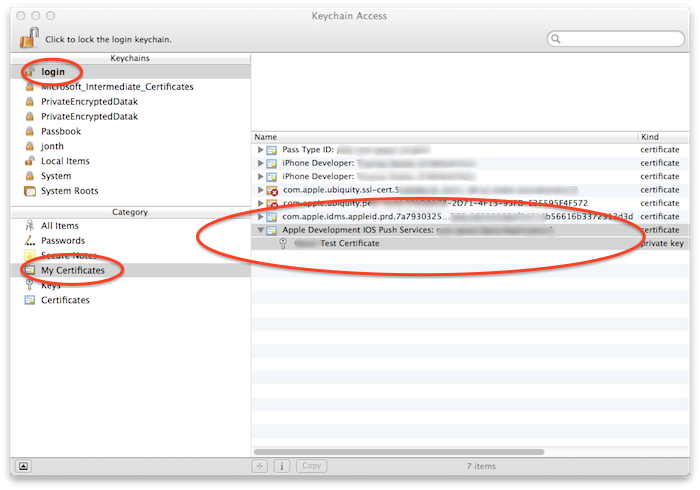Select the Certificates category icon
Image resolution: width=700 pixels, height=490 pixels.
pyautogui.click(x=29, y=300)
